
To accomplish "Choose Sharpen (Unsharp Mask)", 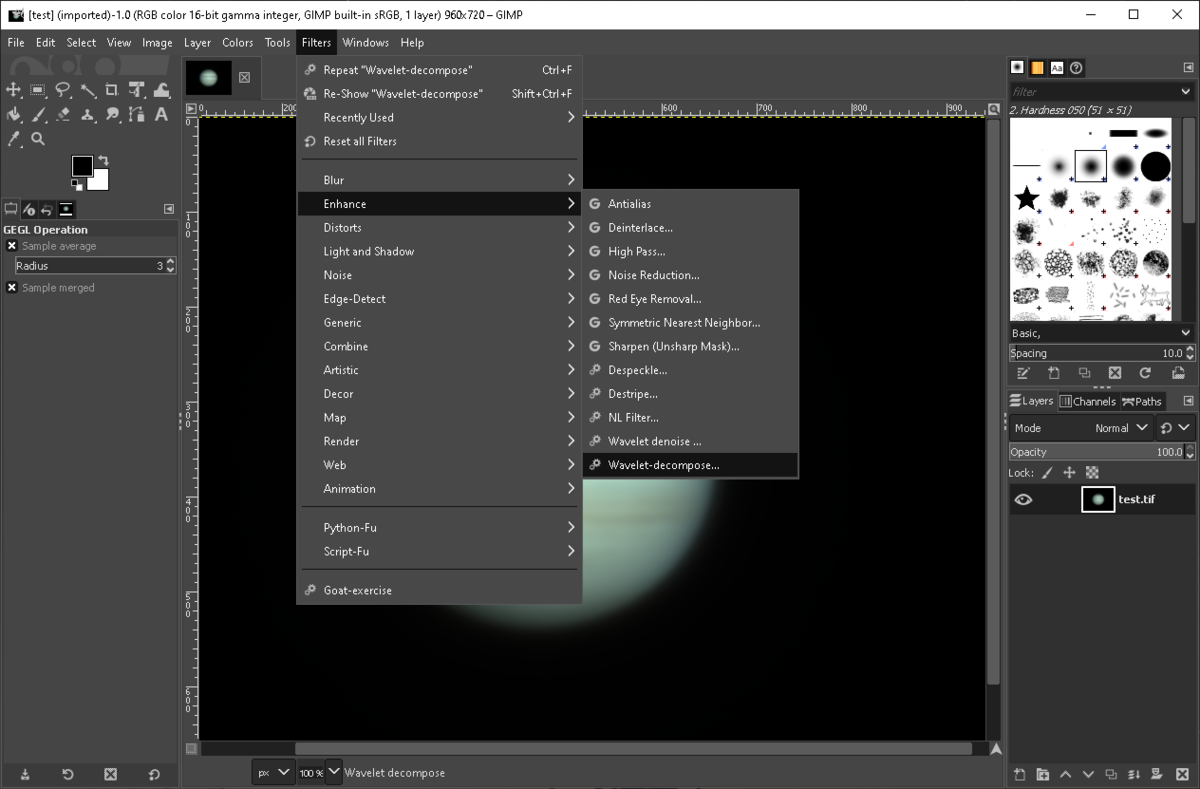I will point(690,346).
